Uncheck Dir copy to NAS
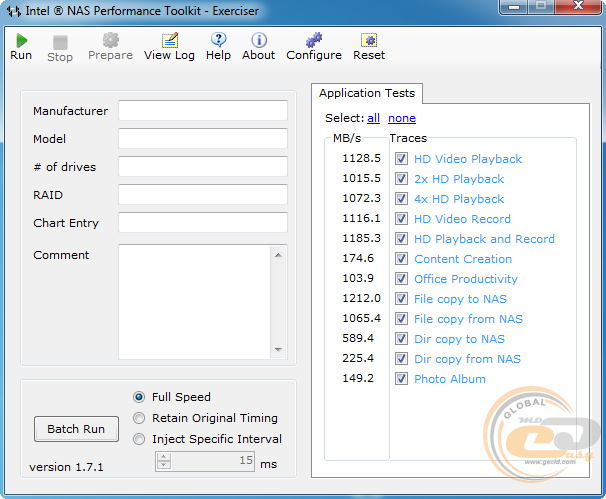The width and height of the screenshot is (606, 499). (x=401, y=339)
